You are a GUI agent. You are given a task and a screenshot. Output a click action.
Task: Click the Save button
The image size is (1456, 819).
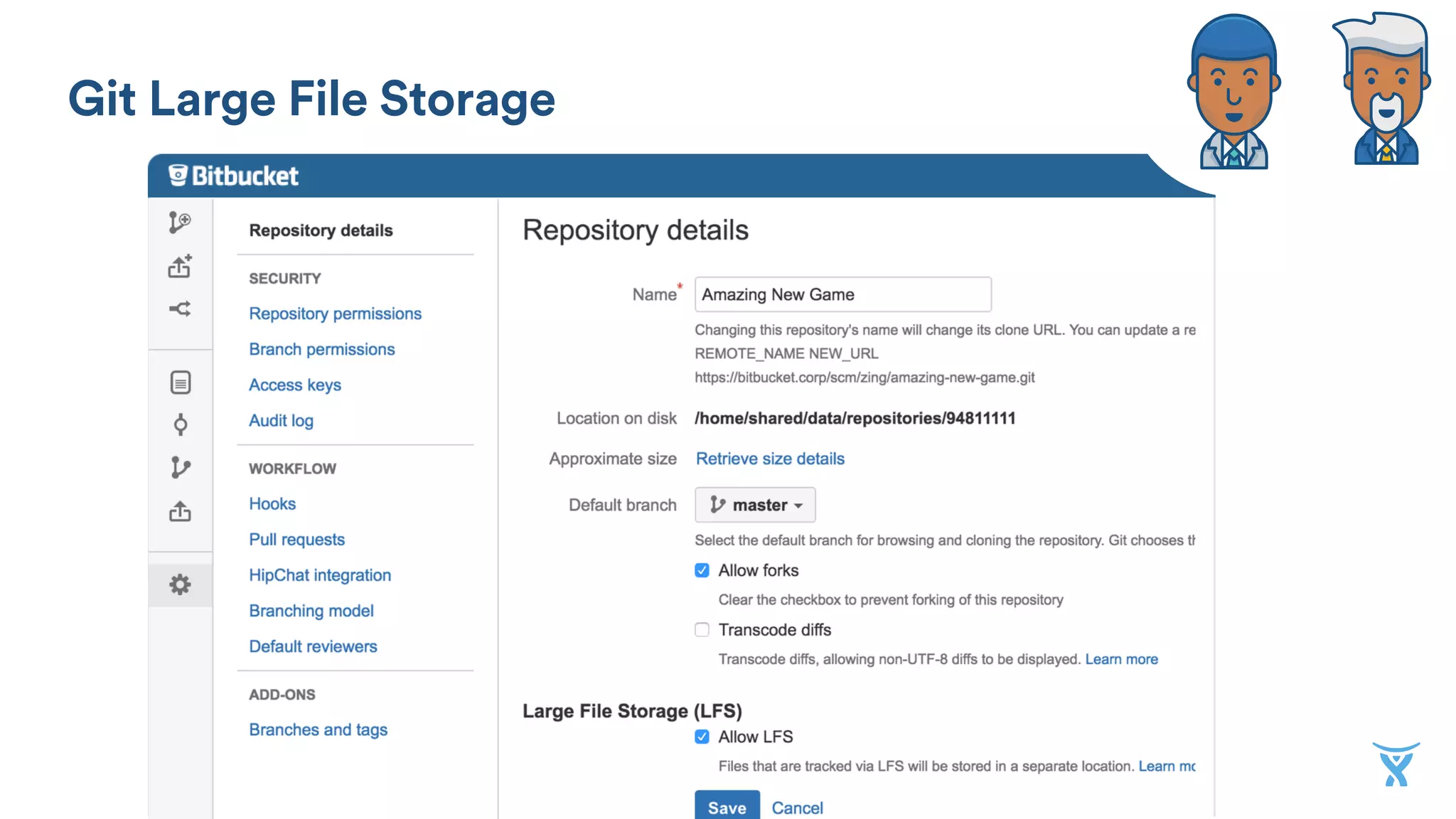pyautogui.click(x=727, y=807)
